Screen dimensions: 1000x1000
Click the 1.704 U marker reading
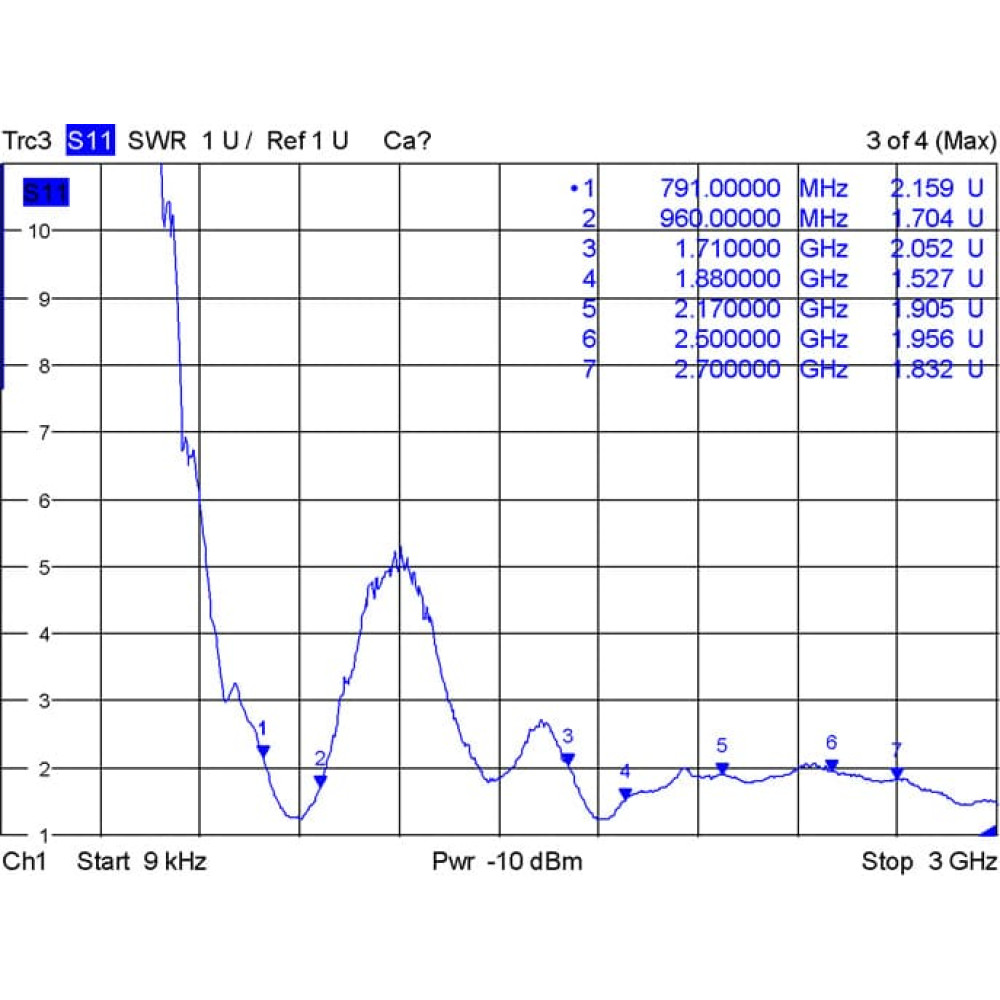(x=937, y=218)
